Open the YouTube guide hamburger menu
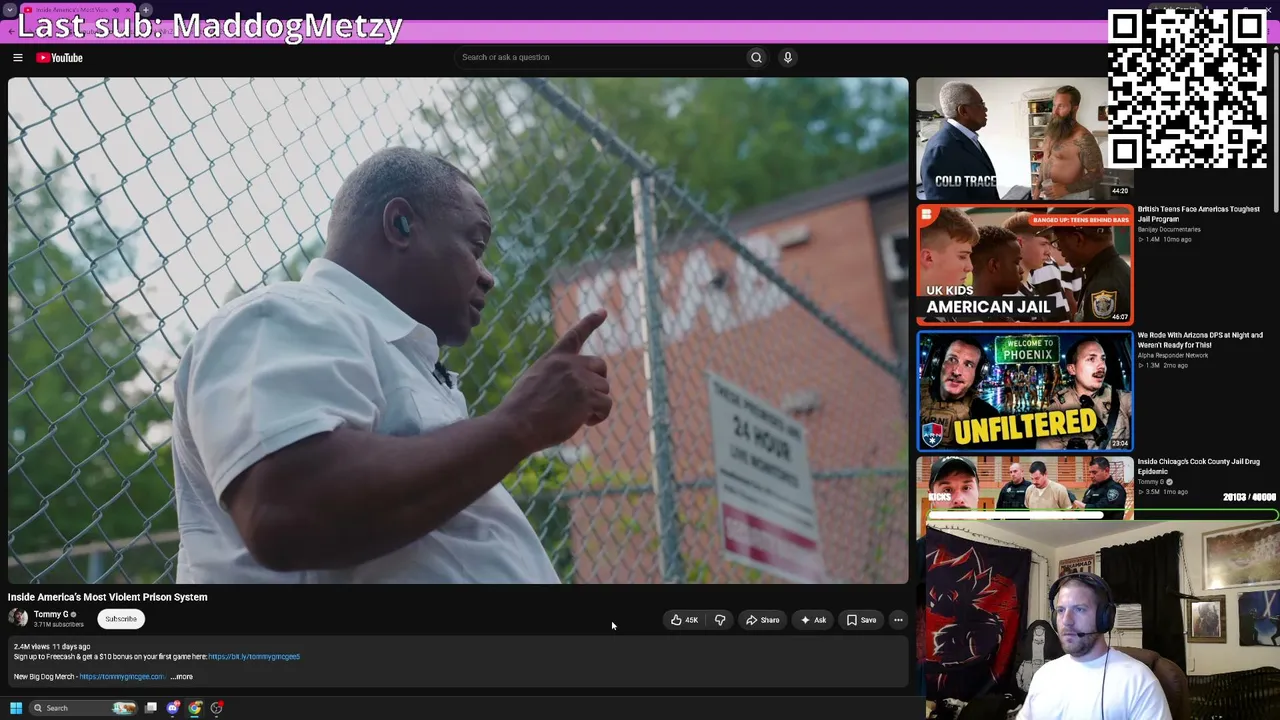This screenshot has height=720, width=1280. click(x=18, y=58)
